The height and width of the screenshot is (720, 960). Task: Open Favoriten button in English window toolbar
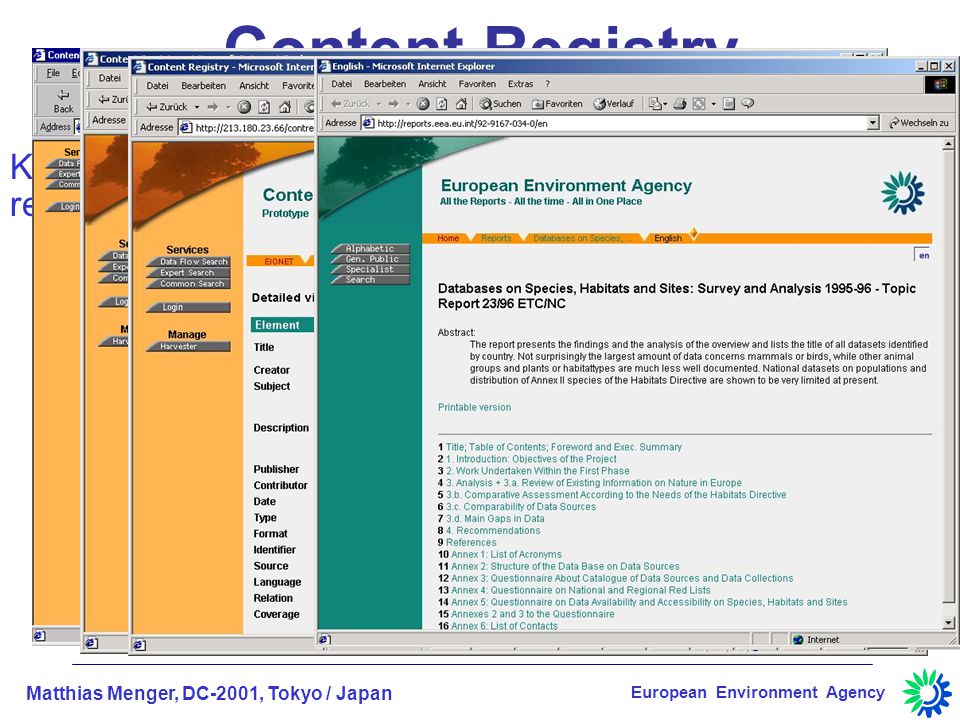pos(557,103)
